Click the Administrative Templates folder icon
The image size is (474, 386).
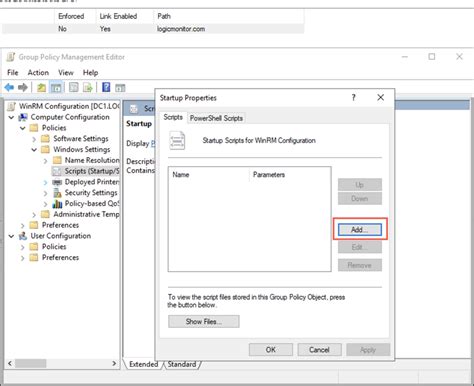[x=45, y=214]
